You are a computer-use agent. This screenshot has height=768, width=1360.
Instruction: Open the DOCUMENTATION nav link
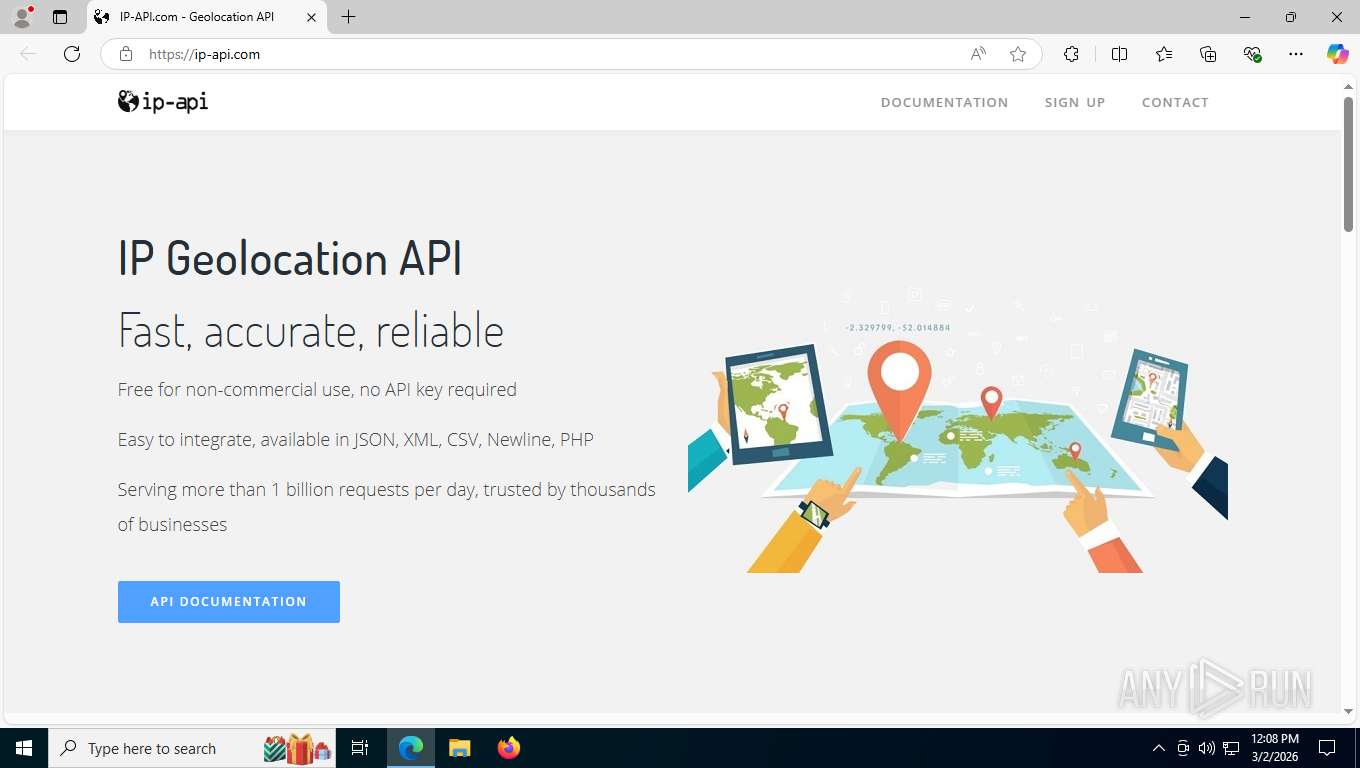944,102
